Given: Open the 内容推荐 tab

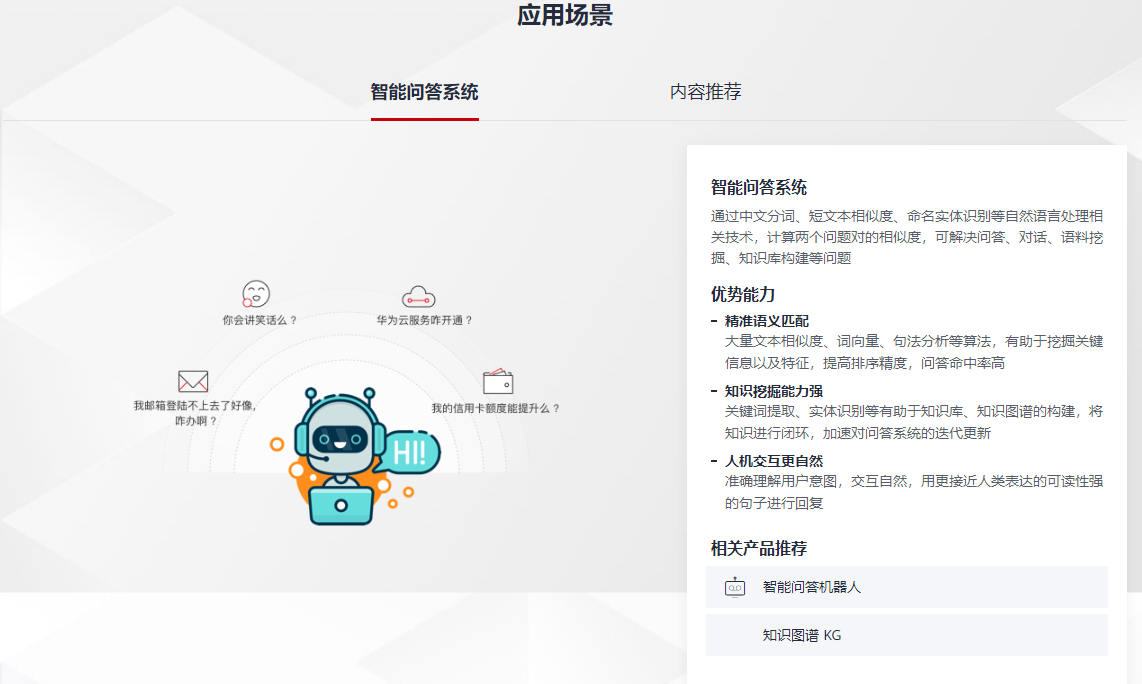Looking at the screenshot, I should [705, 92].
